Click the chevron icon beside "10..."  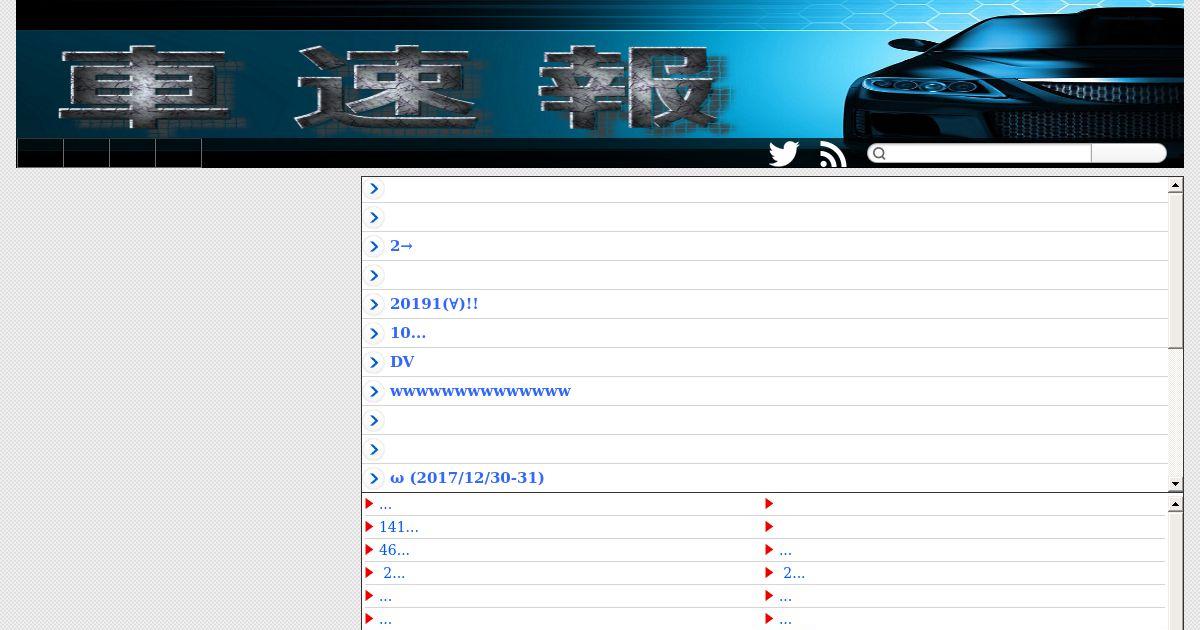tap(374, 333)
